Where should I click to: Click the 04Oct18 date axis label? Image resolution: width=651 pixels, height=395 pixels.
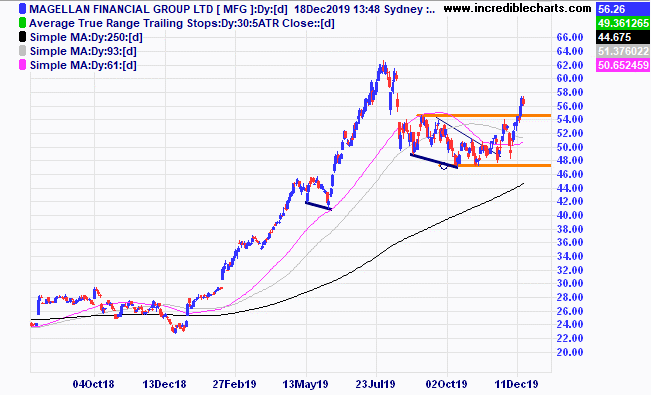click(93, 384)
